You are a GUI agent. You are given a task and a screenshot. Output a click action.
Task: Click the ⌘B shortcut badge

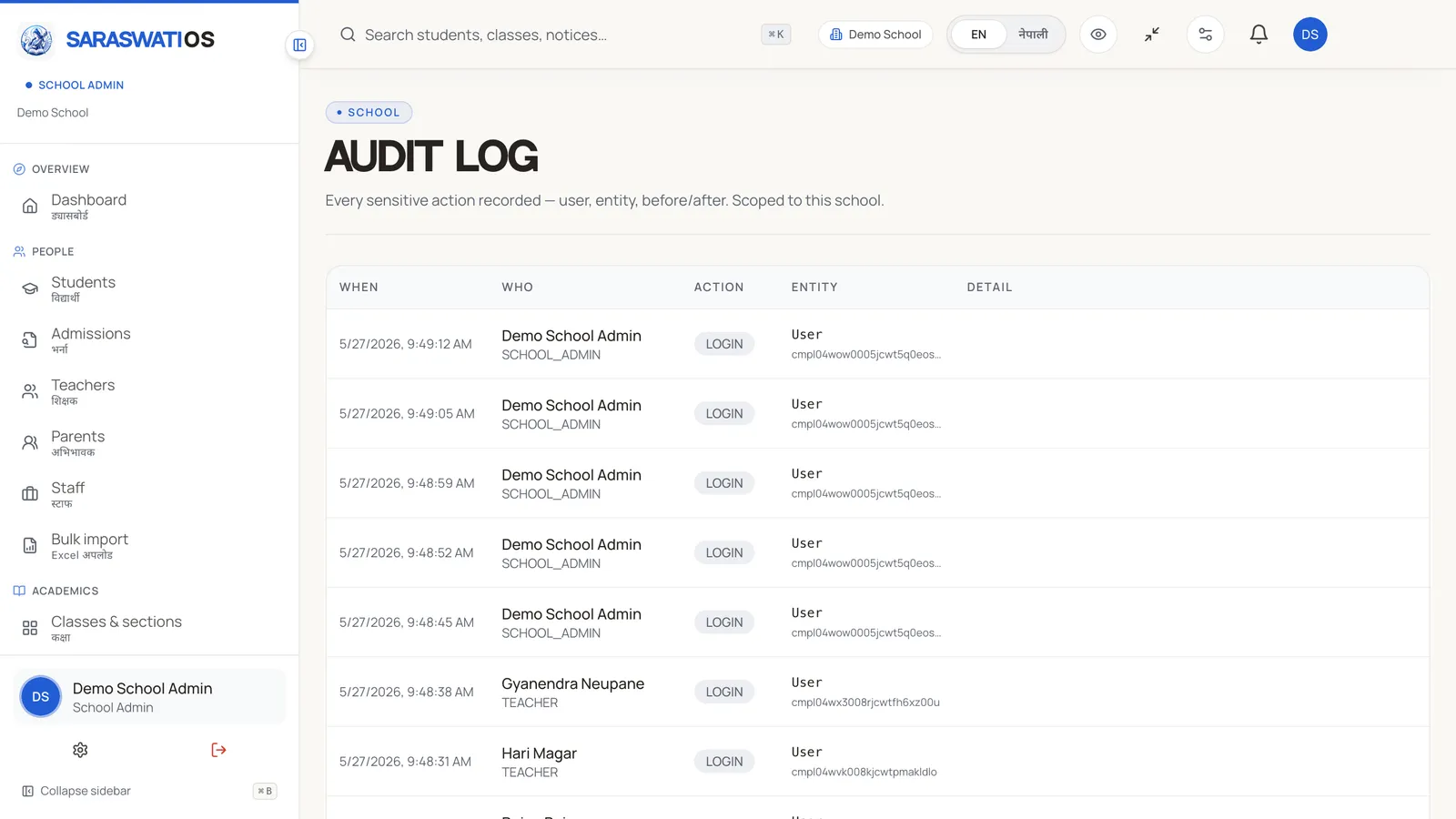tap(265, 791)
